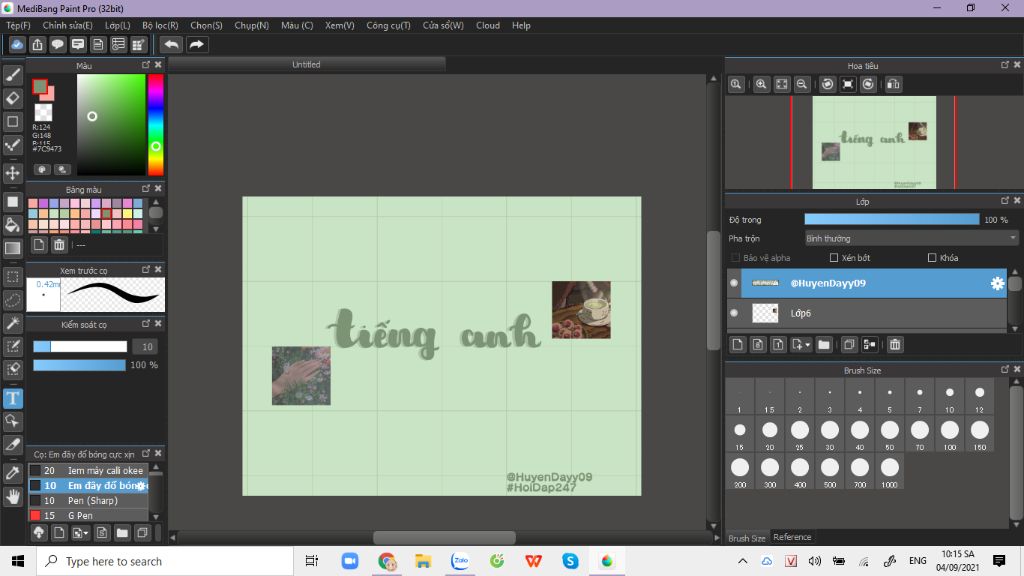This screenshot has height=576, width=1024.
Task: Click the canvas horizontal scrollbar
Action: click(444, 537)
